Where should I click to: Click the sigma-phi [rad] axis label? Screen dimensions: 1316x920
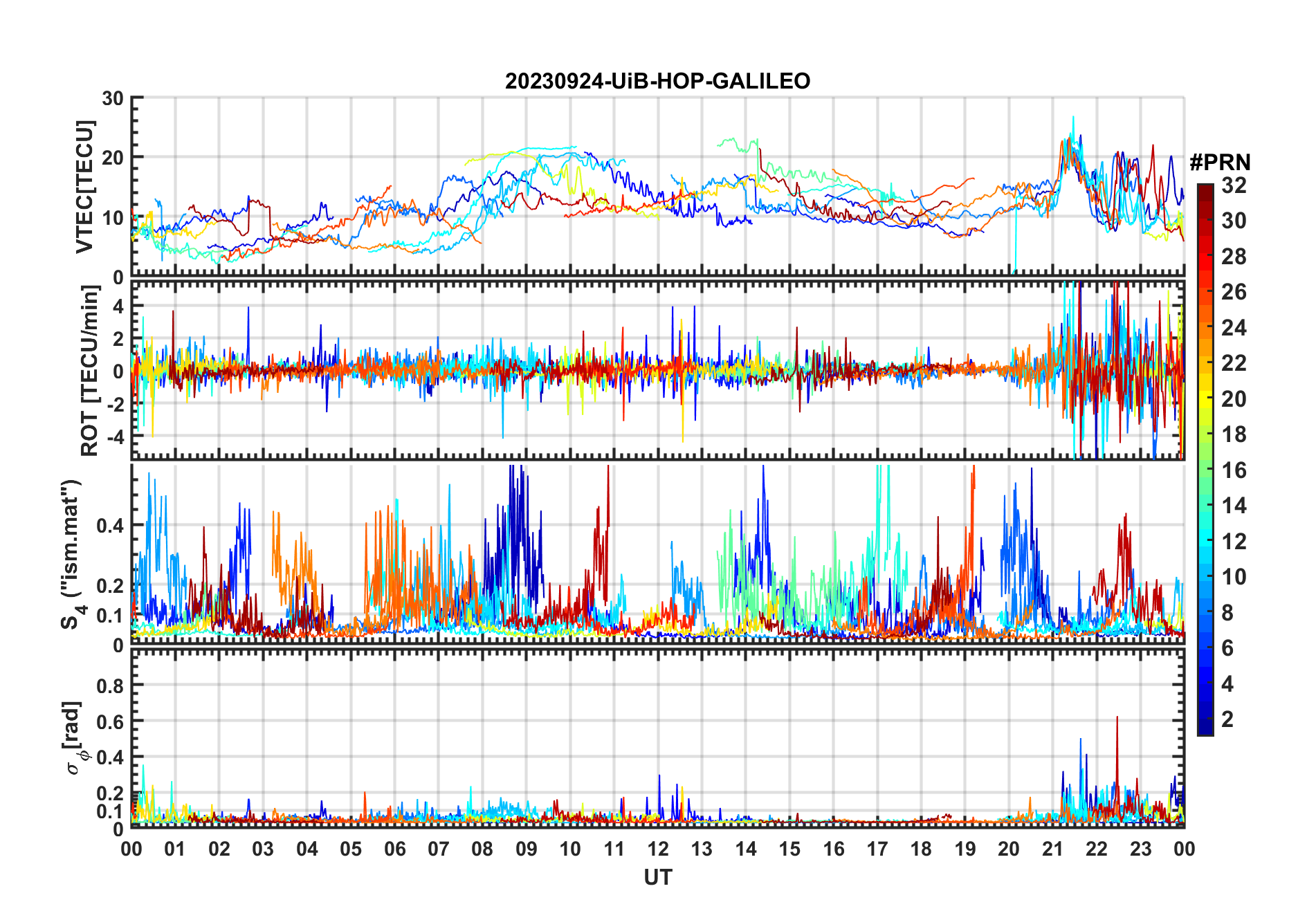tap(75, 738)
